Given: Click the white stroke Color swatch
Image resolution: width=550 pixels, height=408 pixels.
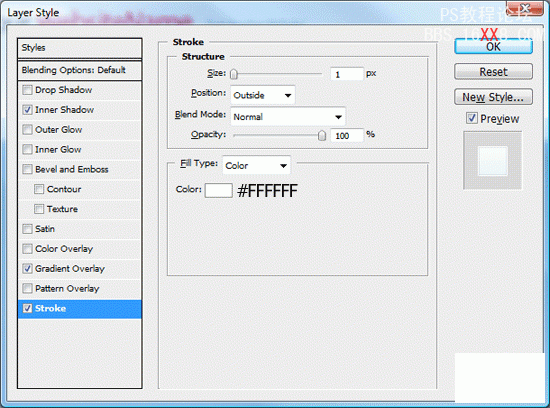Looking at the screenshot, I should [219, 190].
